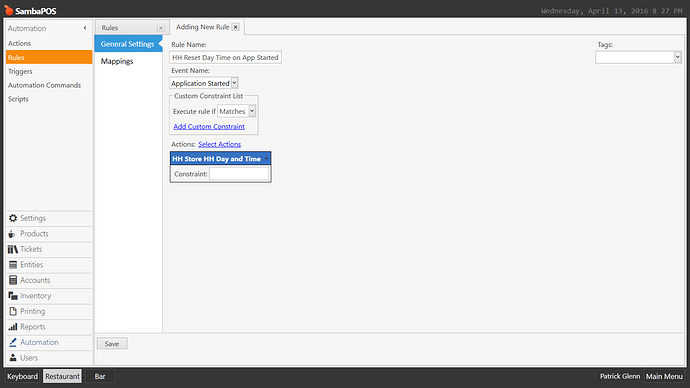Screen dimensions: 690x388
Task: Open the Mappings section
Action: tap(117, 61)
